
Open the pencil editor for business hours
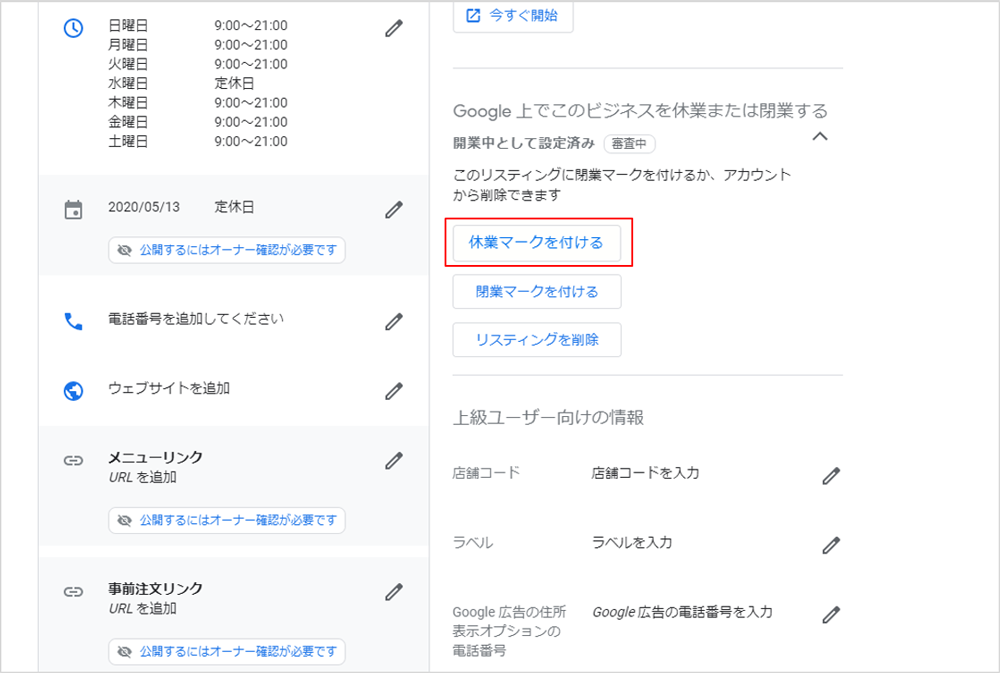tap(394, 28)
